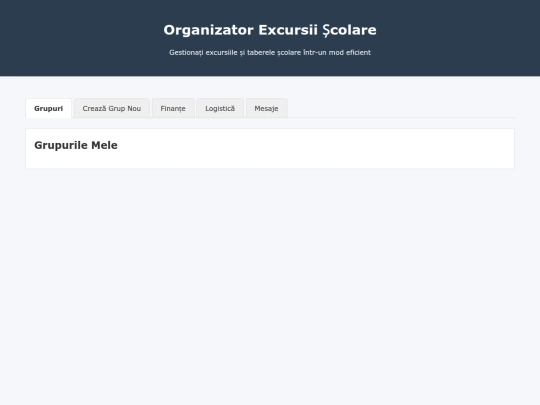Image resolution: width=540 pixels, height=405 pixels.
Task: Go to the Mesaje tab
Action: pyautogui.click(x=266, y=108)
